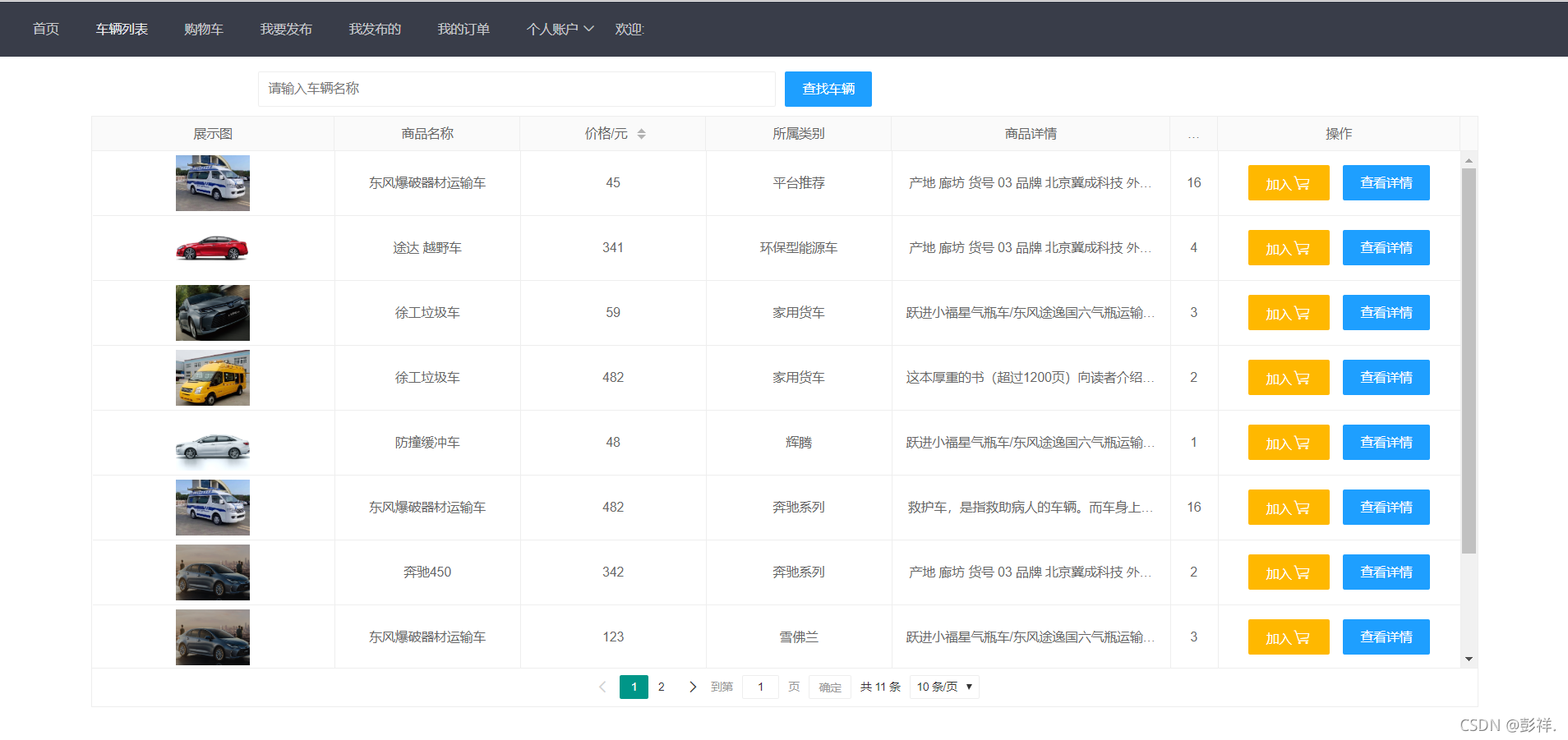Sort by 价格/元 using the sort arrows

point(642,134)
